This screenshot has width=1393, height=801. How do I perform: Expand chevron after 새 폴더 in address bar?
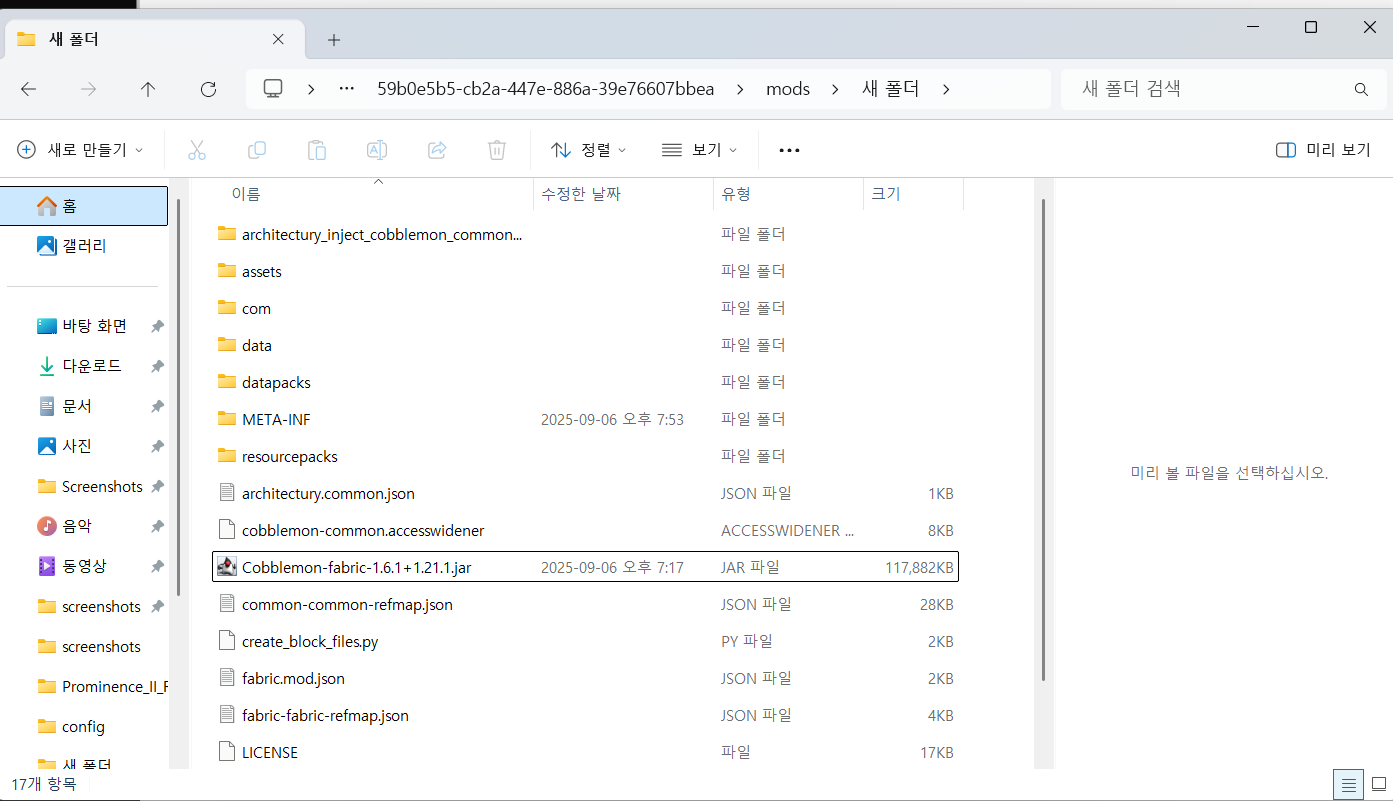click(945, 89)
